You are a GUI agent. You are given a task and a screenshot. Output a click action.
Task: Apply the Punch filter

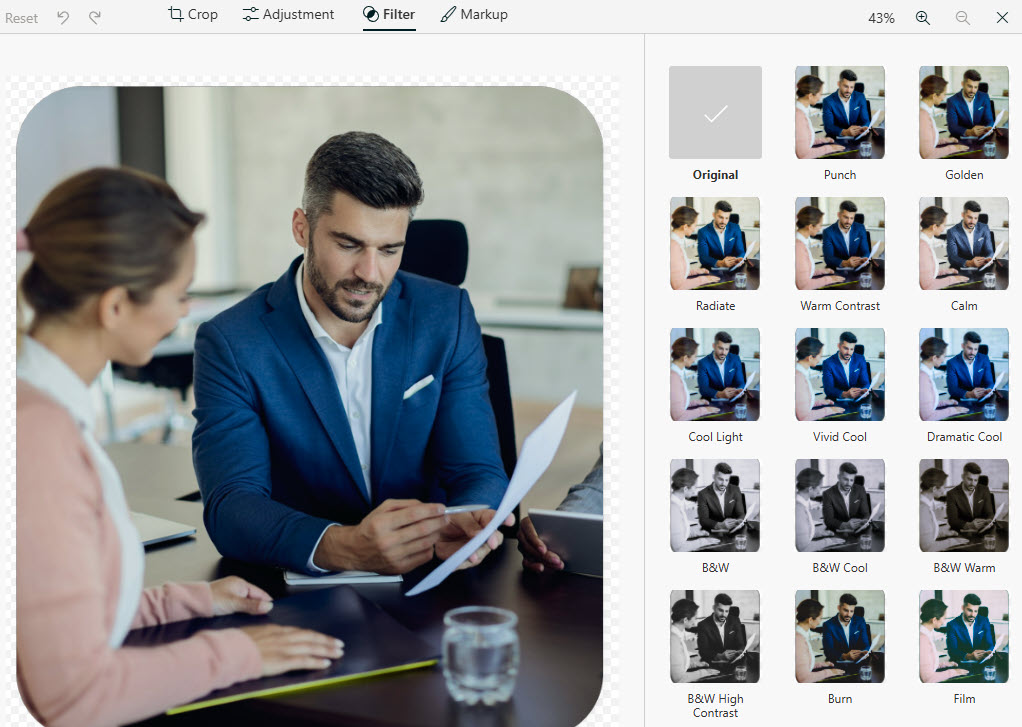tap(840, 112)
